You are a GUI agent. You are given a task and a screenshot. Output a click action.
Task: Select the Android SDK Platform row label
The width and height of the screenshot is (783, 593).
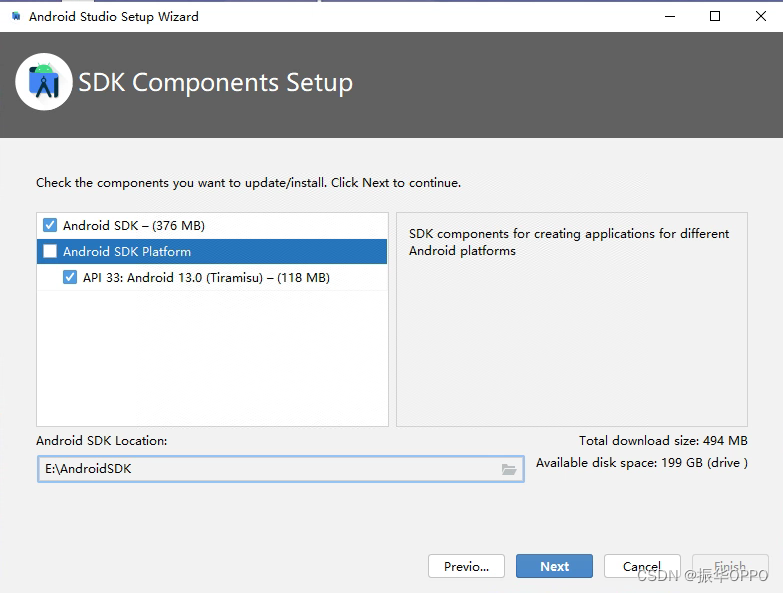coord(127,252)
